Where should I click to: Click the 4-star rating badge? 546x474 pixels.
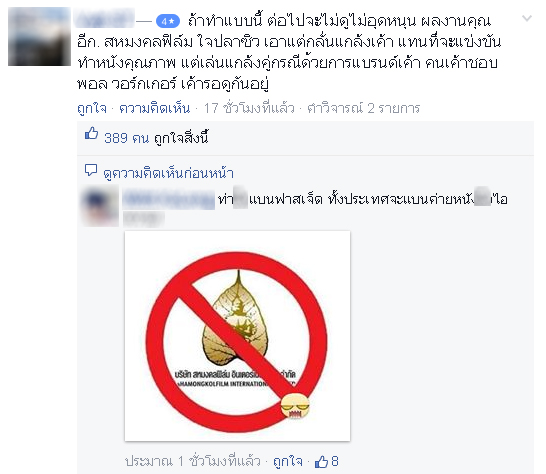(x=168, y=21)
